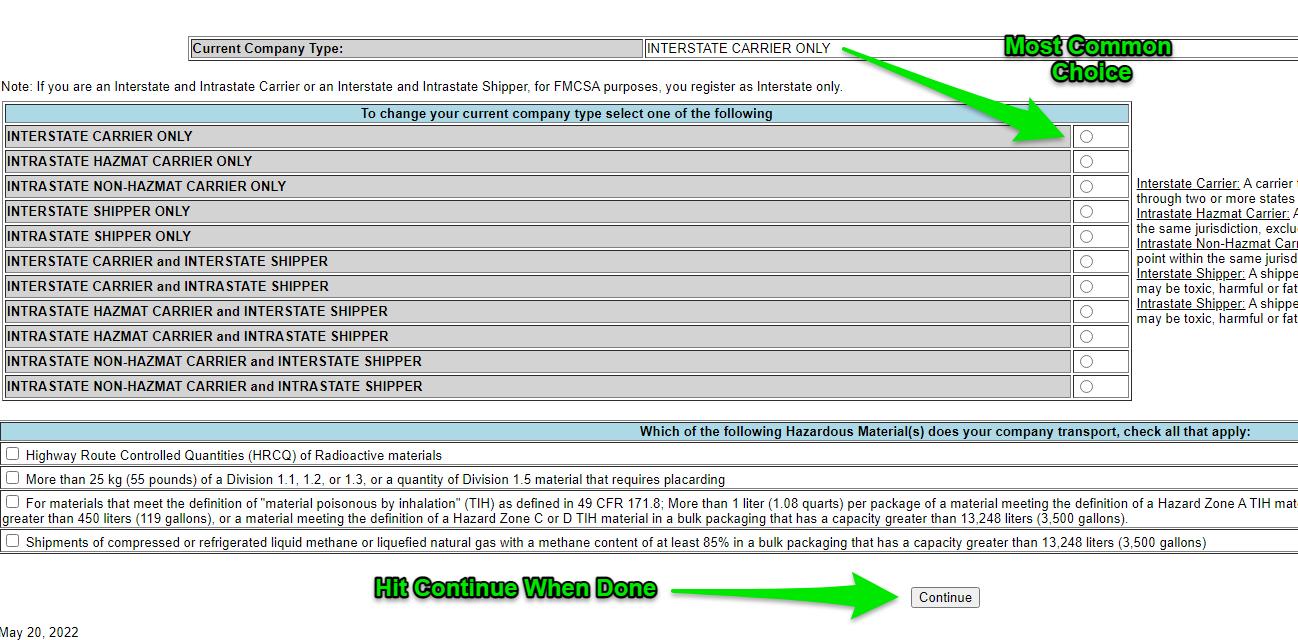The width and height of the screenshot is (1298, 640).
Task: Select INTRASTATE HAZMAT CARRIER and INTERSTATE SHIPPER
Action: 1086,312
